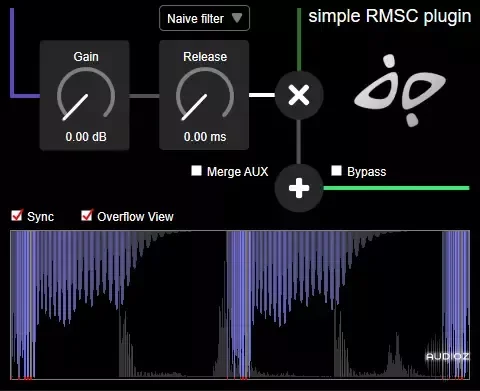Click the 0.00 ms release value
This screenshot has width=480, height=391.
[x=205, y=137]
